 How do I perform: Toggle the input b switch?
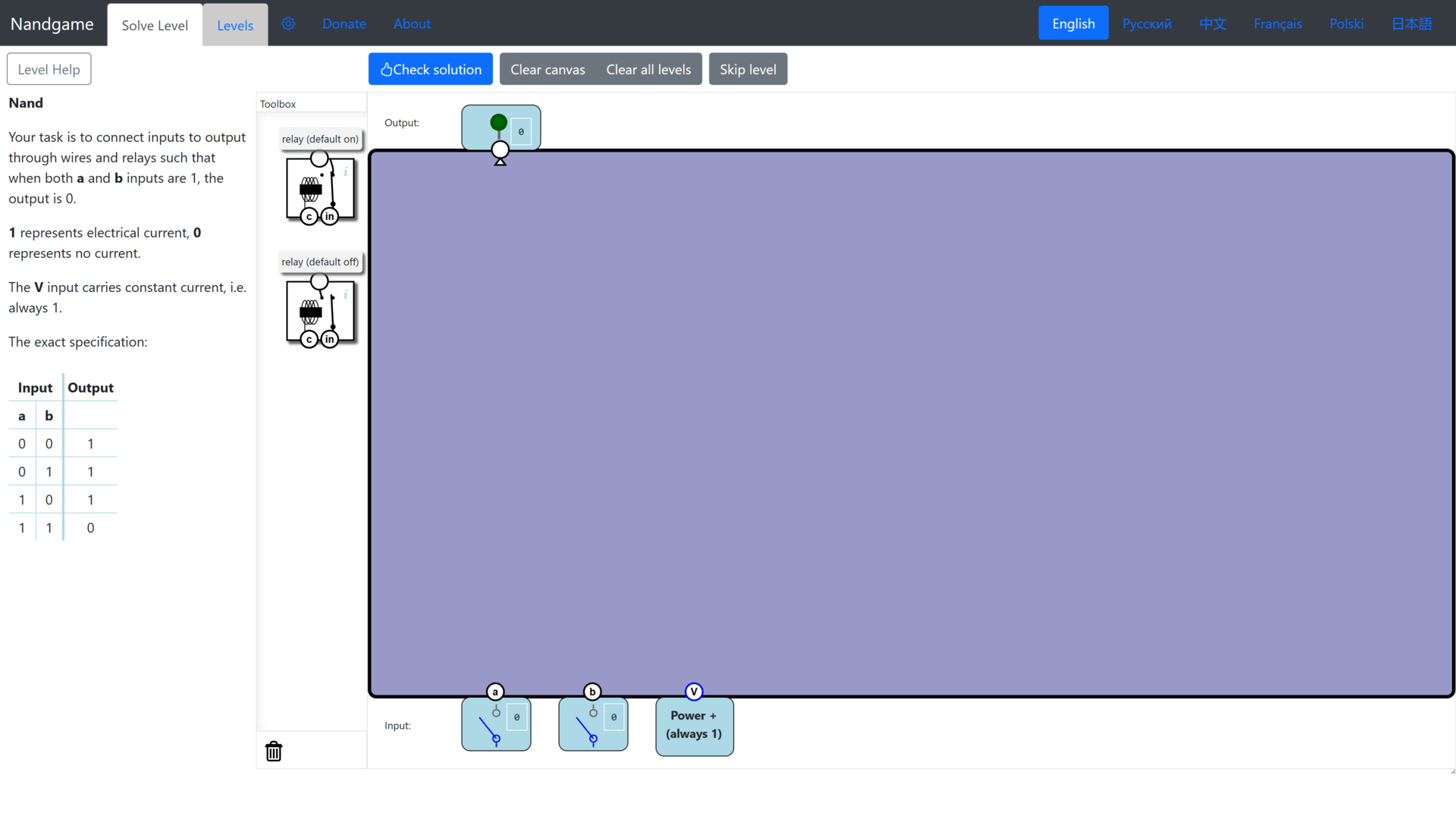[586, 728]
